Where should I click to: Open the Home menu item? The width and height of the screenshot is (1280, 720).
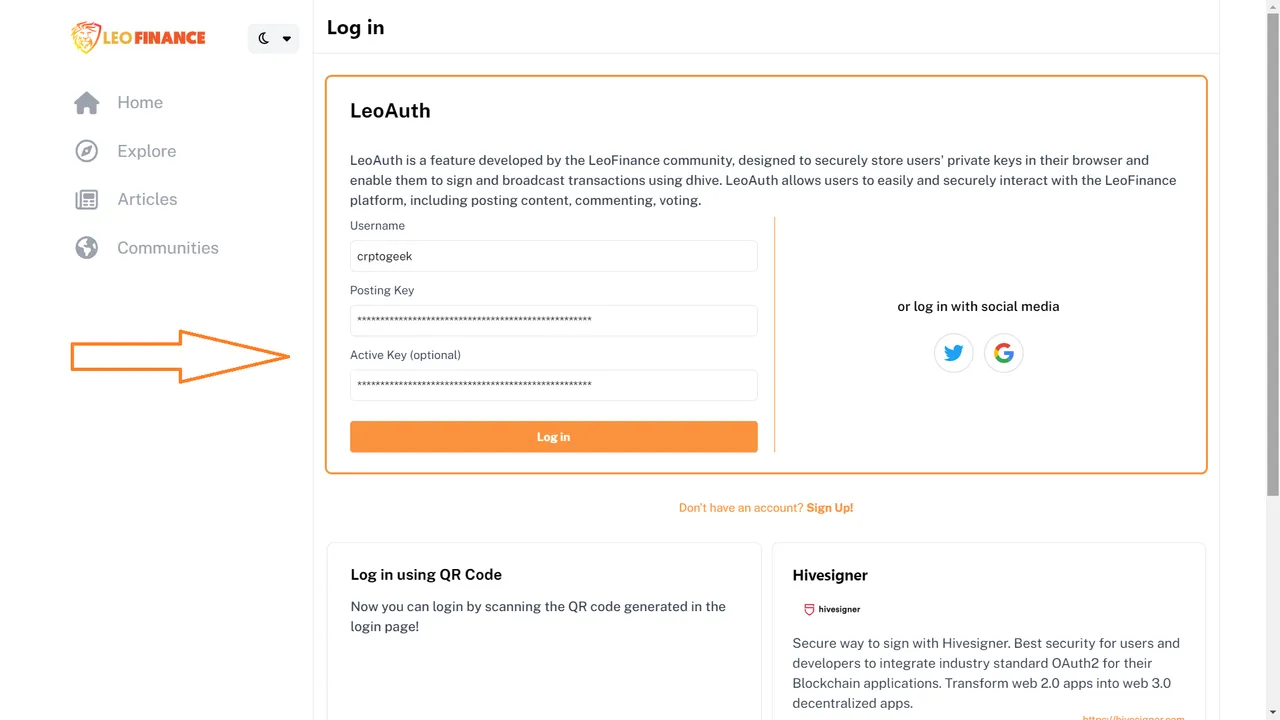tap(140, 102)
